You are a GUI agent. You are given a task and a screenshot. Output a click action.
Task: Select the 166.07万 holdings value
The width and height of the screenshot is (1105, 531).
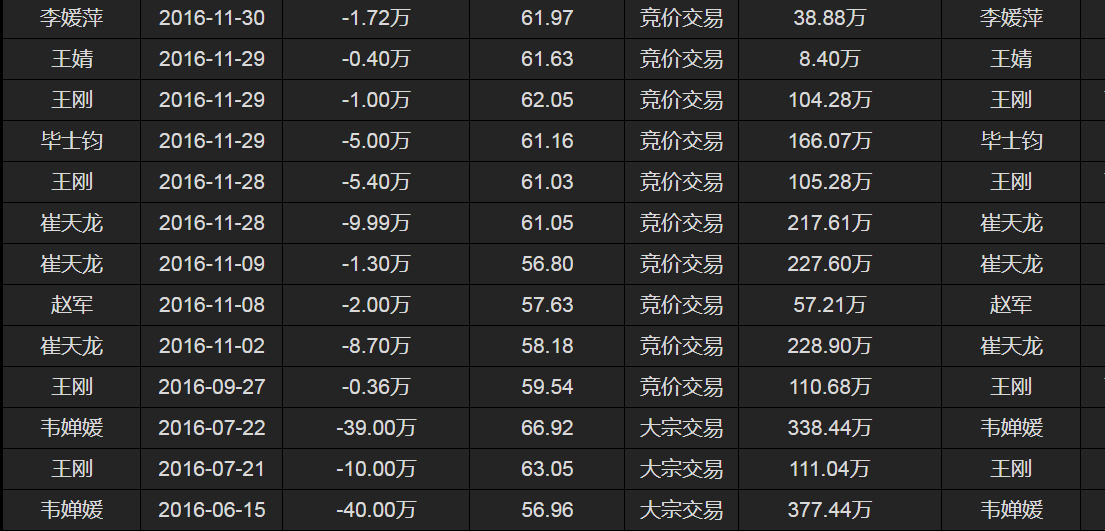tap(829, 141)
